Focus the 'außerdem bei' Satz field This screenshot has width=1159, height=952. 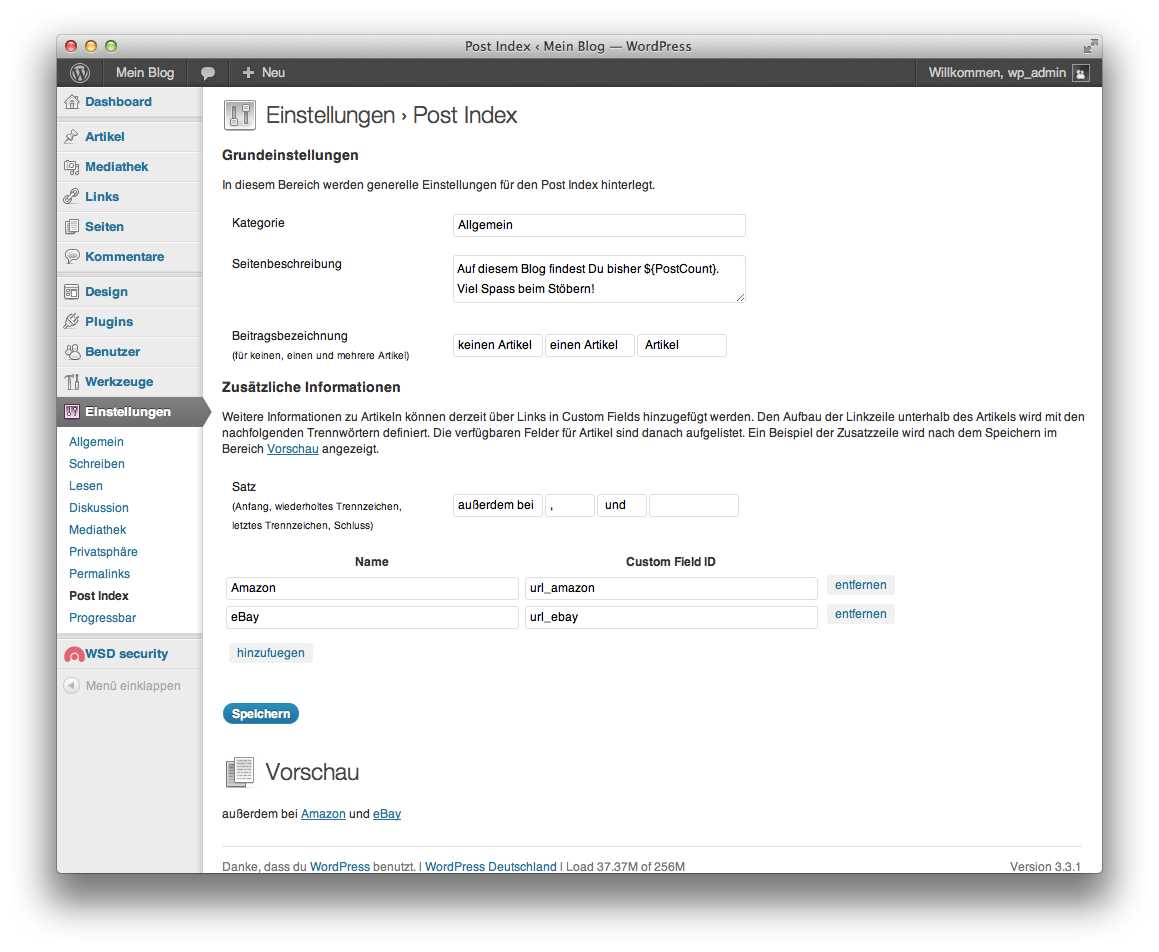point(497,506)
